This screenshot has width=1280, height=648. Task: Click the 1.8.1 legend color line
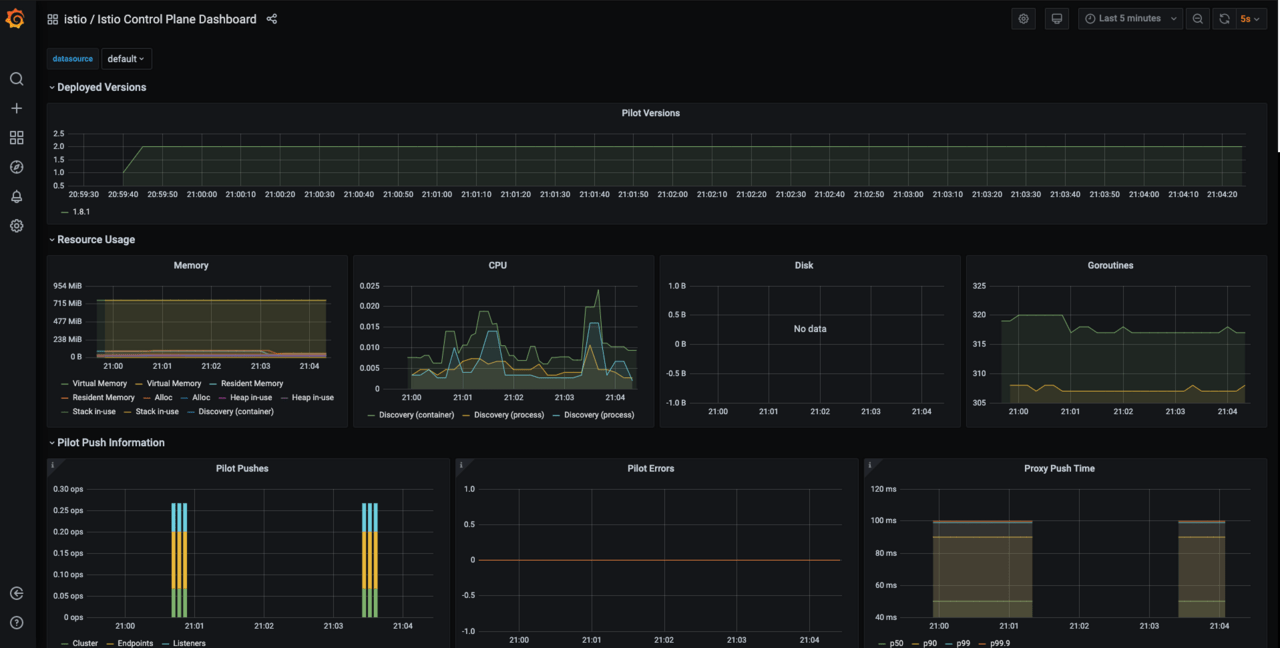pos(65,212)
